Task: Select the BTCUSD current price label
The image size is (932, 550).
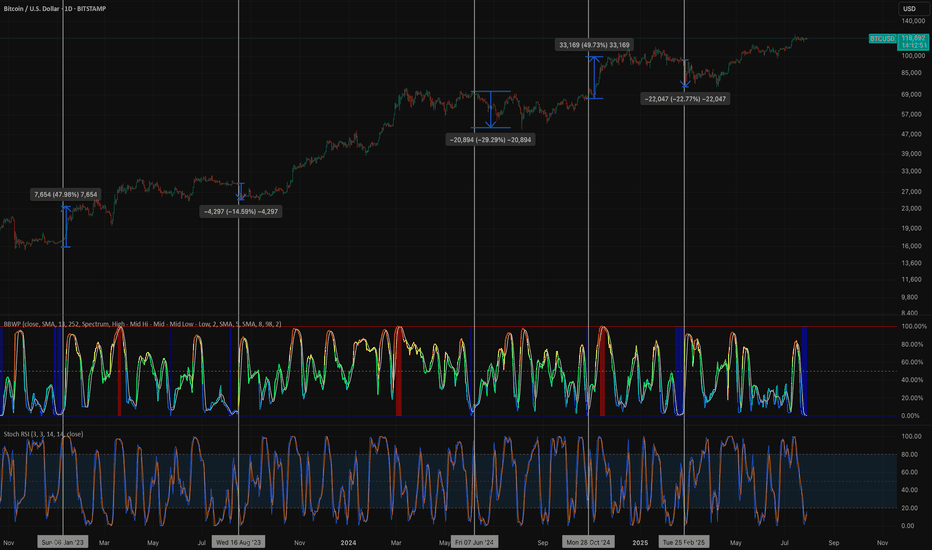Action: click(899, 42)
